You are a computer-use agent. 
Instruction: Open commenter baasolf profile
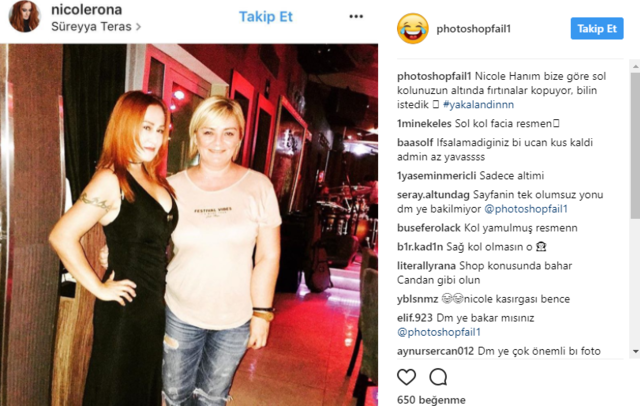click(x=415, y=143)
